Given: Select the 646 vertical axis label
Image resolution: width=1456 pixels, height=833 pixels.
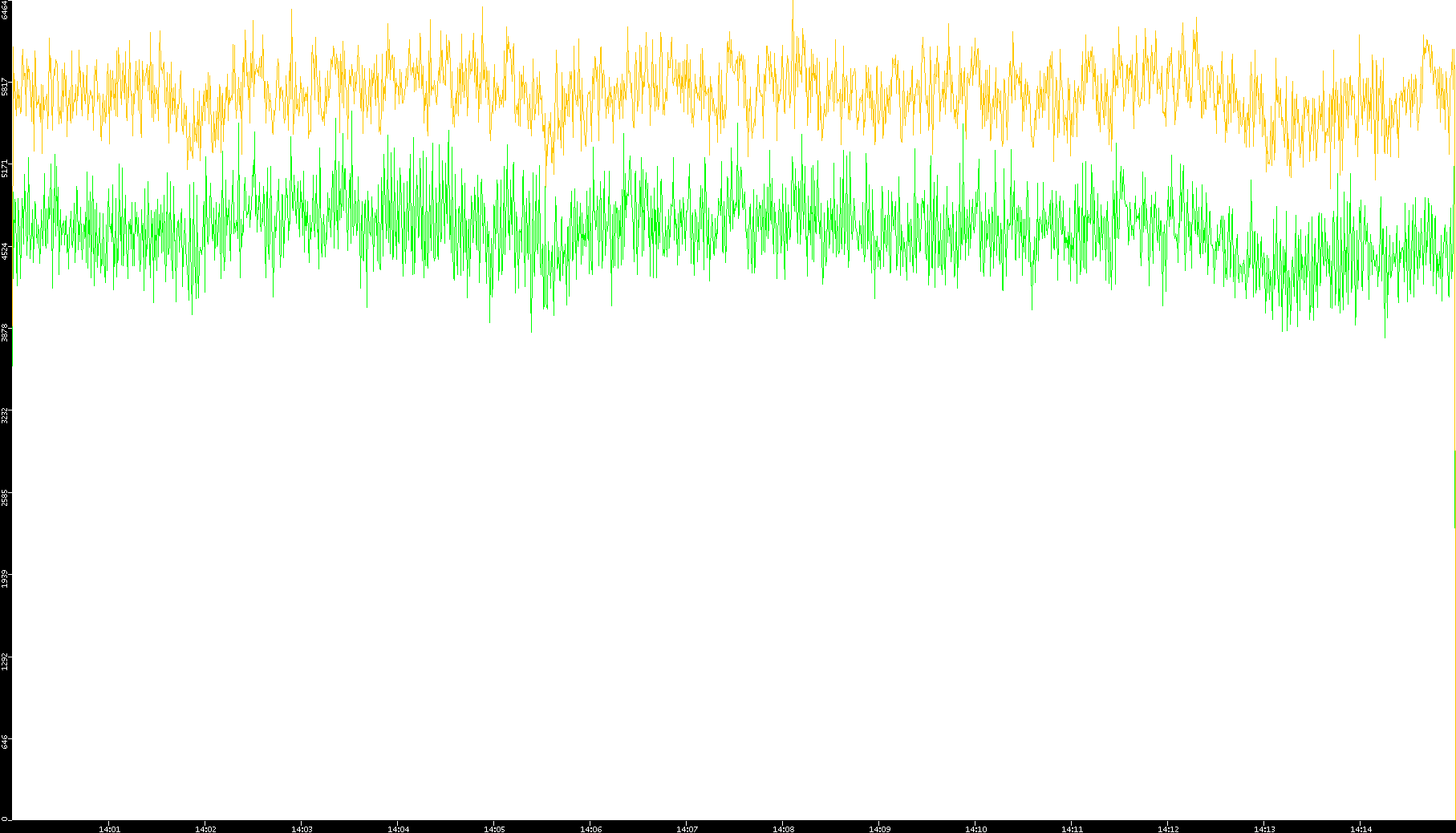Looking at the screenshot, I should click(6, 742).
